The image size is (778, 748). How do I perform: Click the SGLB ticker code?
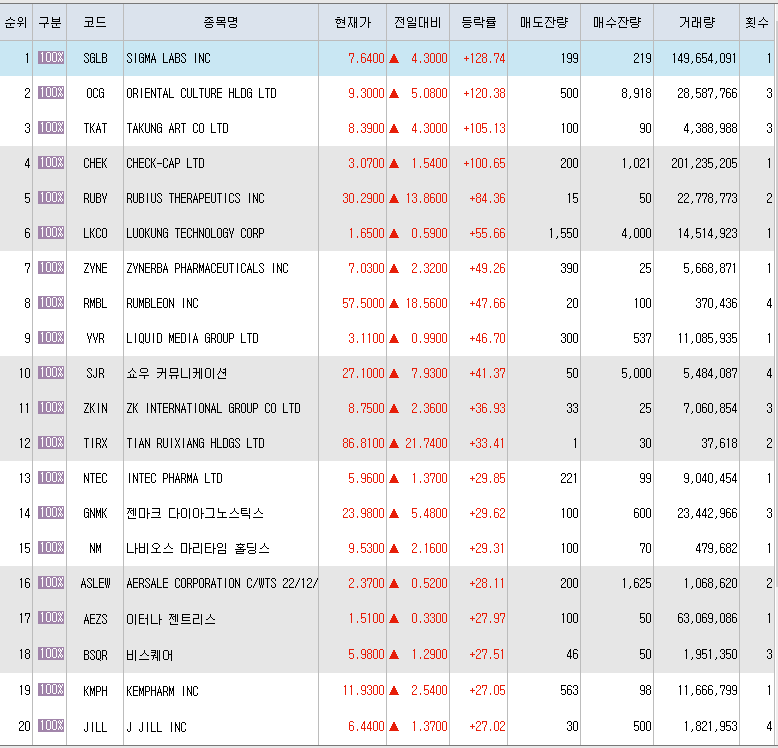(95, 59)
